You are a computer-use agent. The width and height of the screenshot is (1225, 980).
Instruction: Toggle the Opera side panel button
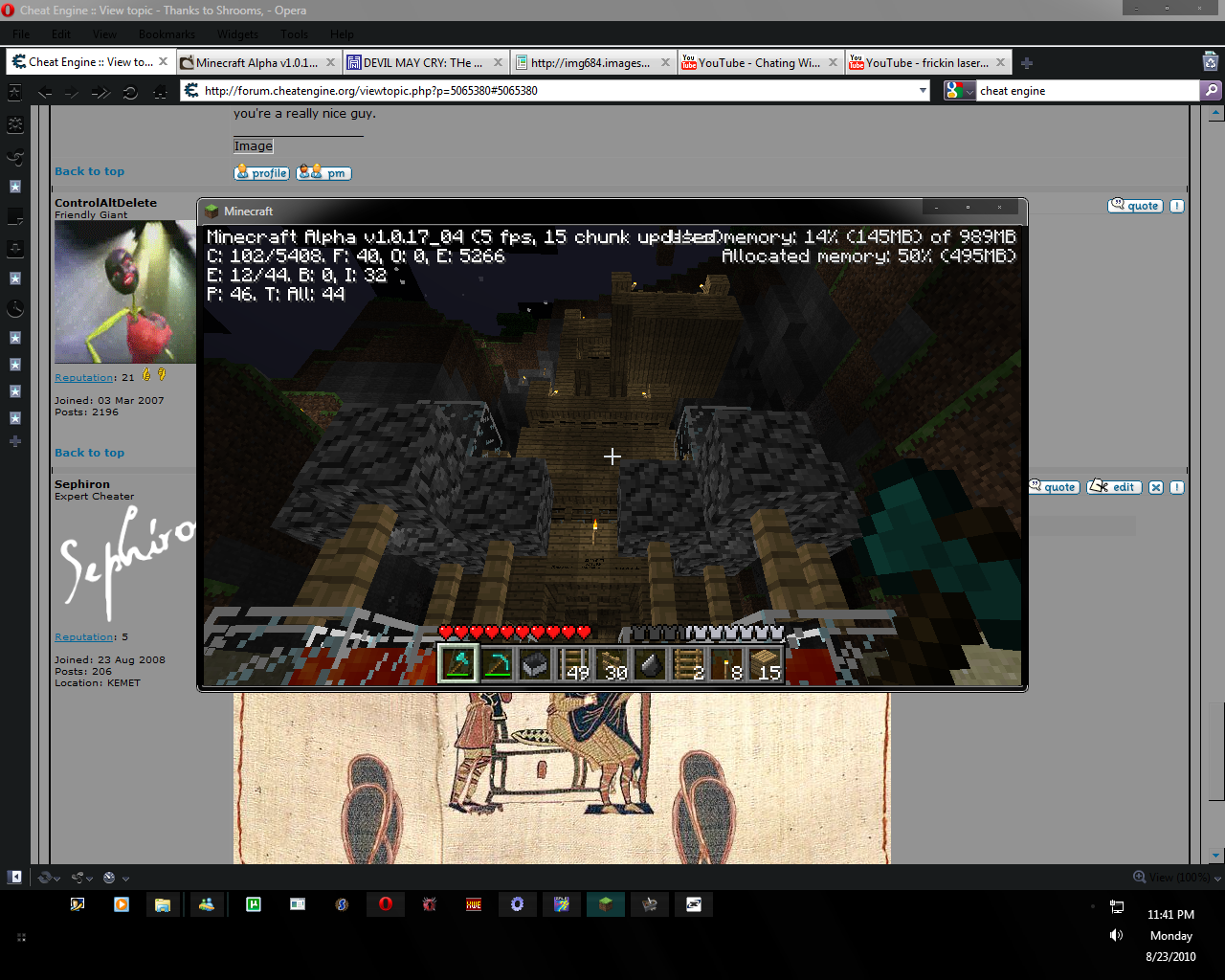(x=15, y=877)
